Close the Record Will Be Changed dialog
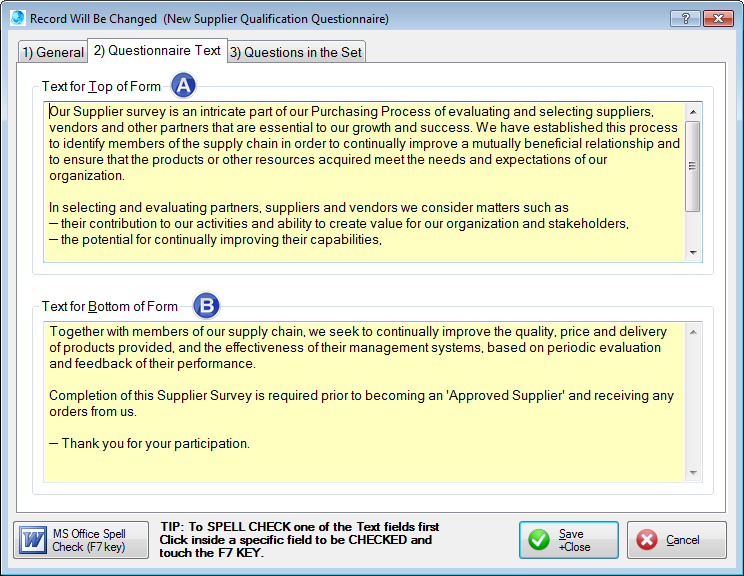The image size is (744, 576). (718, 18)
